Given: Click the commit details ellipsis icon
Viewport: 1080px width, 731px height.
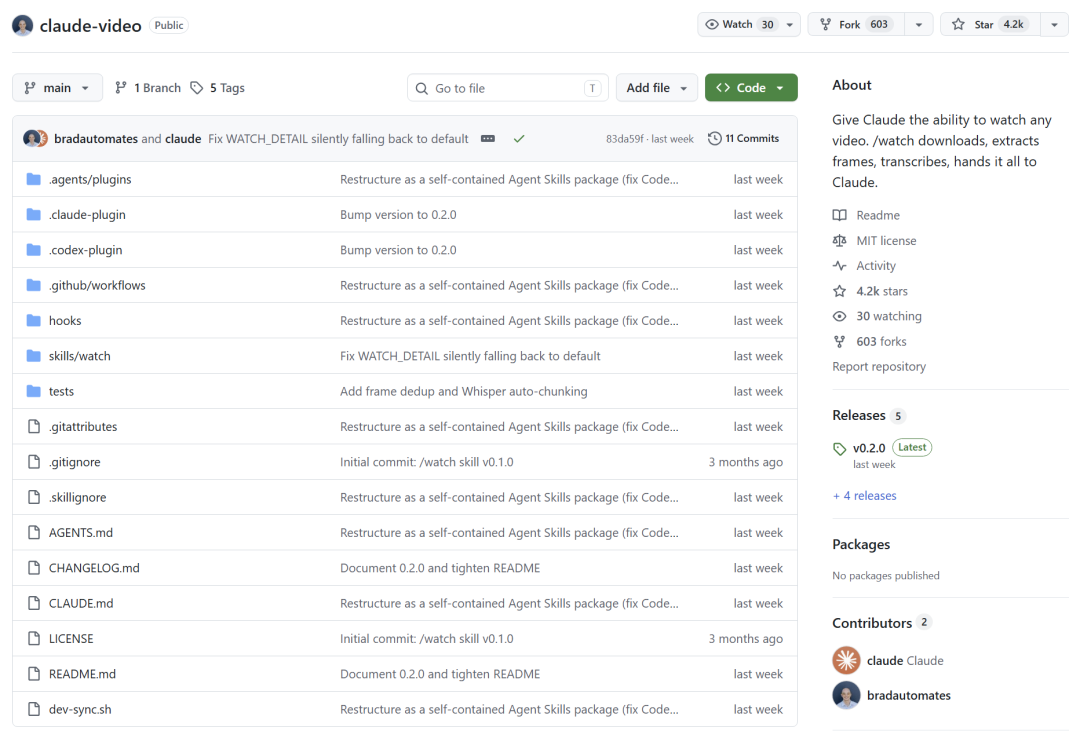Looking at the screenshot, I should [x=488, y=138].
